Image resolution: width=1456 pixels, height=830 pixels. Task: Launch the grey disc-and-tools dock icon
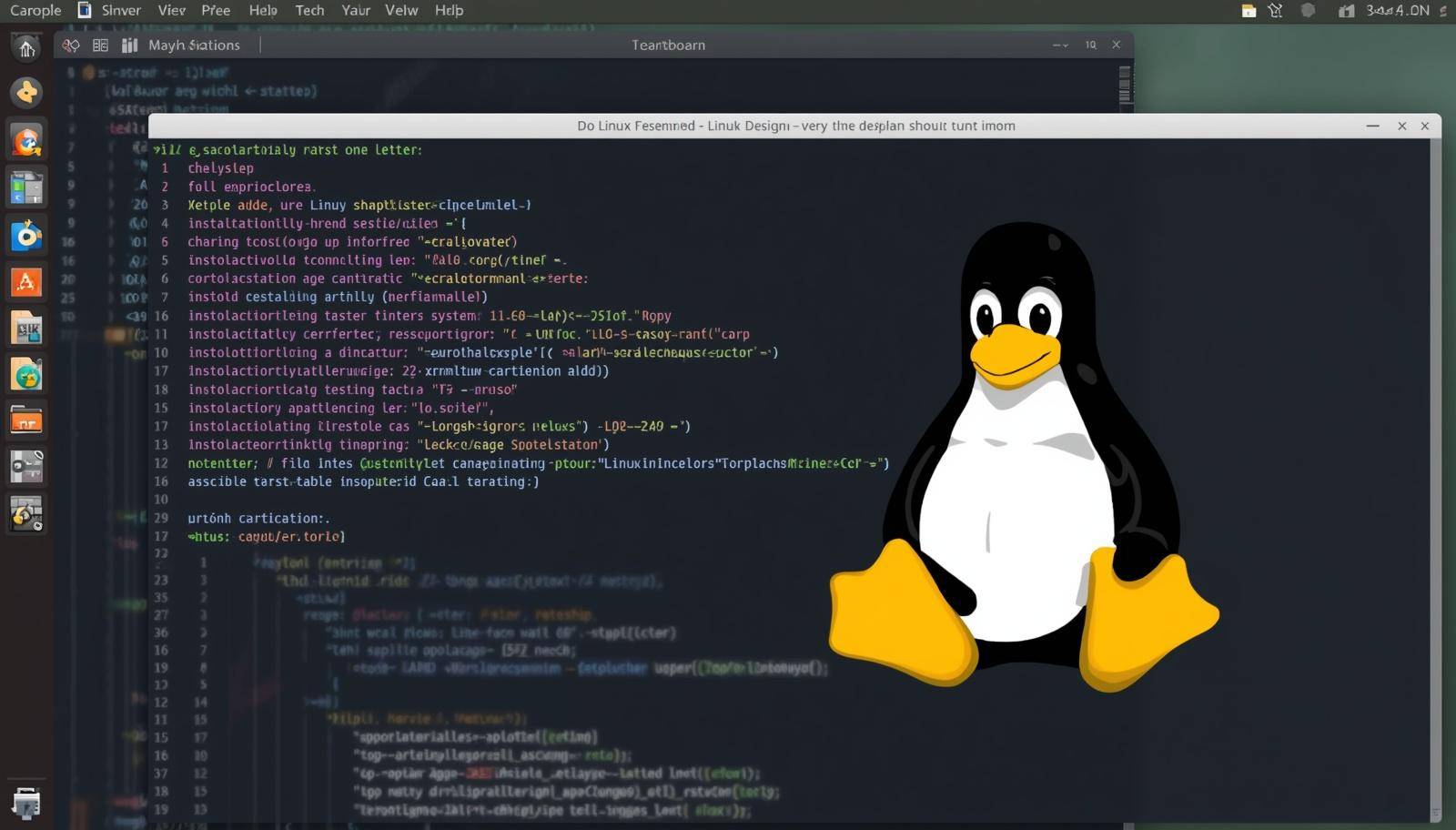(26, 514)
